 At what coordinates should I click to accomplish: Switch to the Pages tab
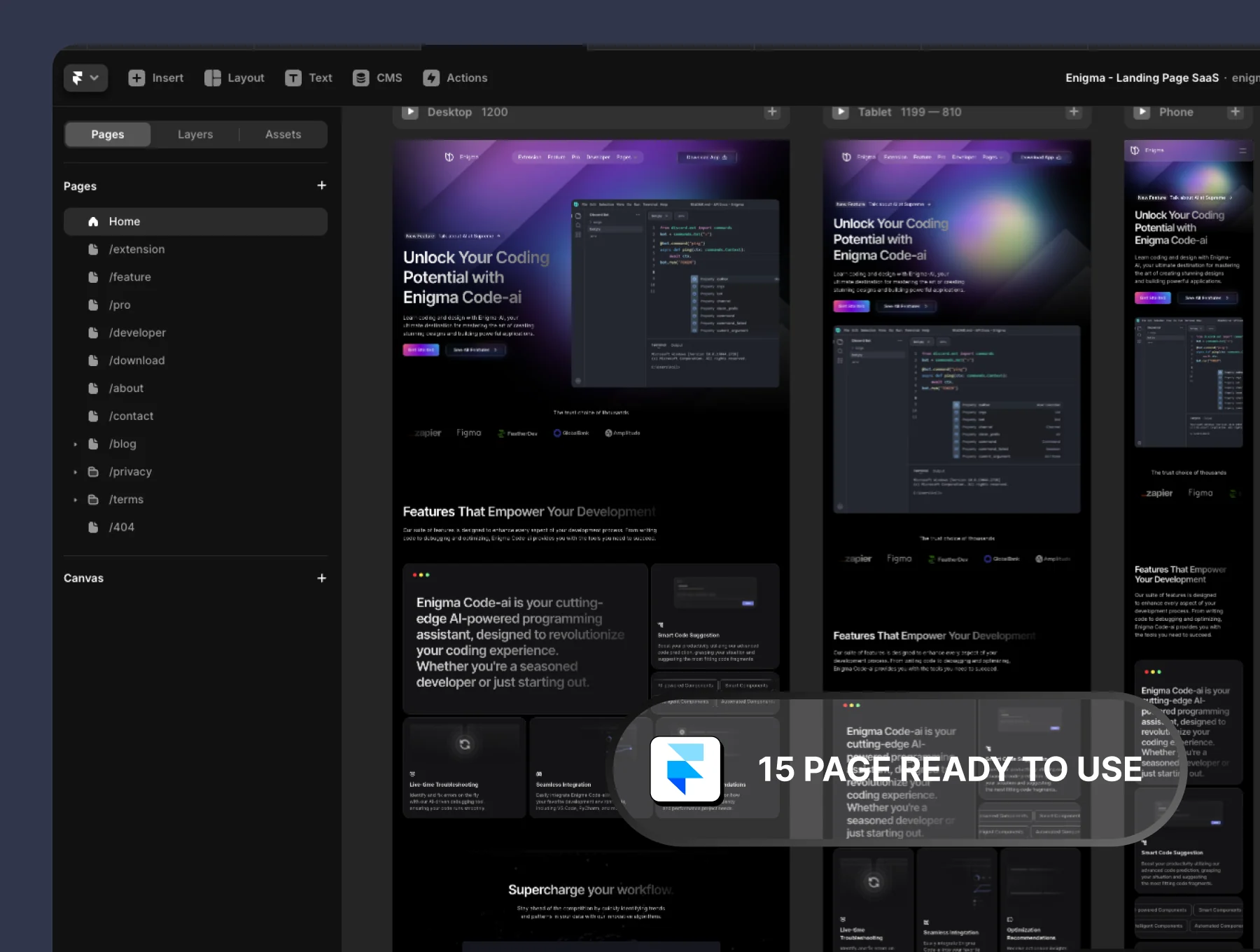[108, 134]
